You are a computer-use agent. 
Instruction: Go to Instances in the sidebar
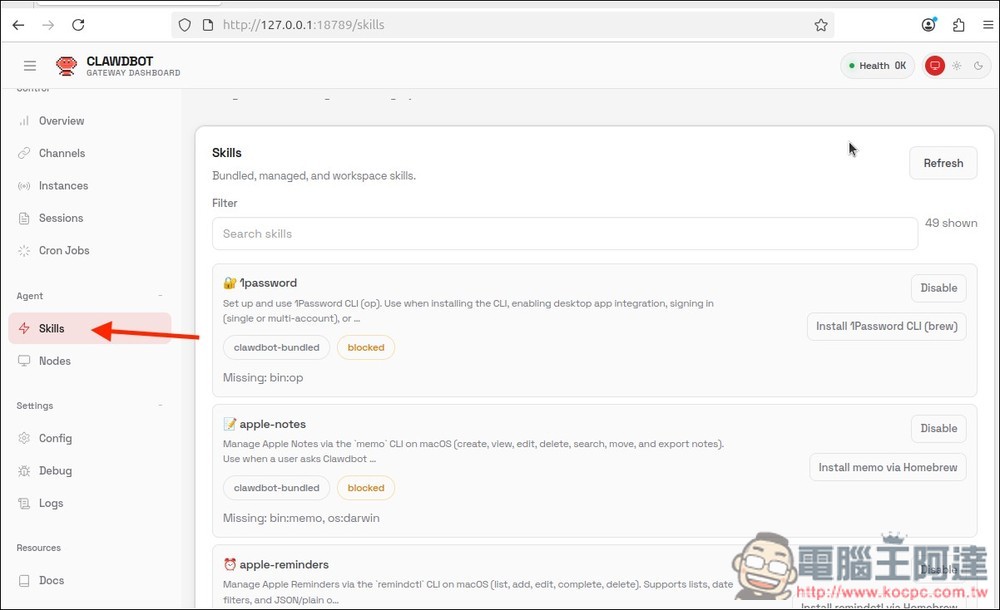(63, 186)
